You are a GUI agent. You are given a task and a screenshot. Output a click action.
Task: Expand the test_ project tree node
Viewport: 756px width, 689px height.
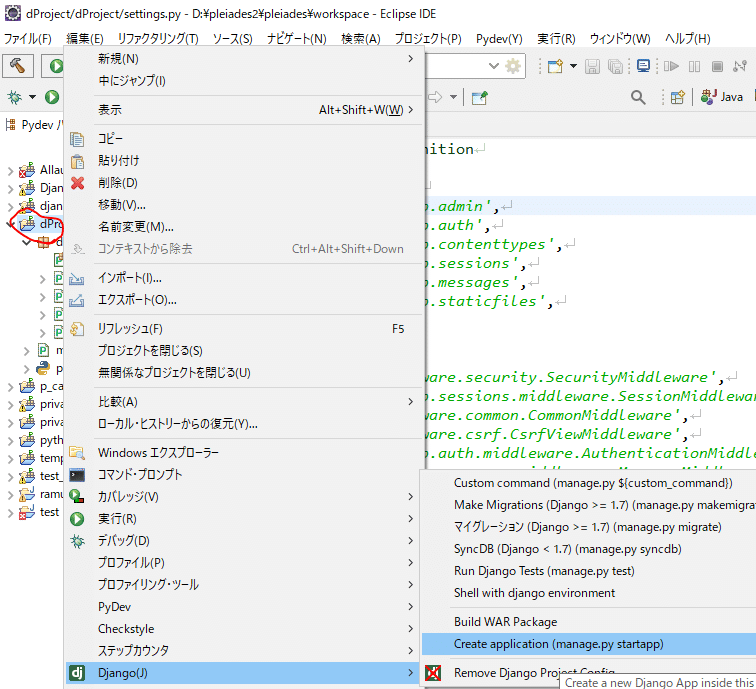point(10,477)
